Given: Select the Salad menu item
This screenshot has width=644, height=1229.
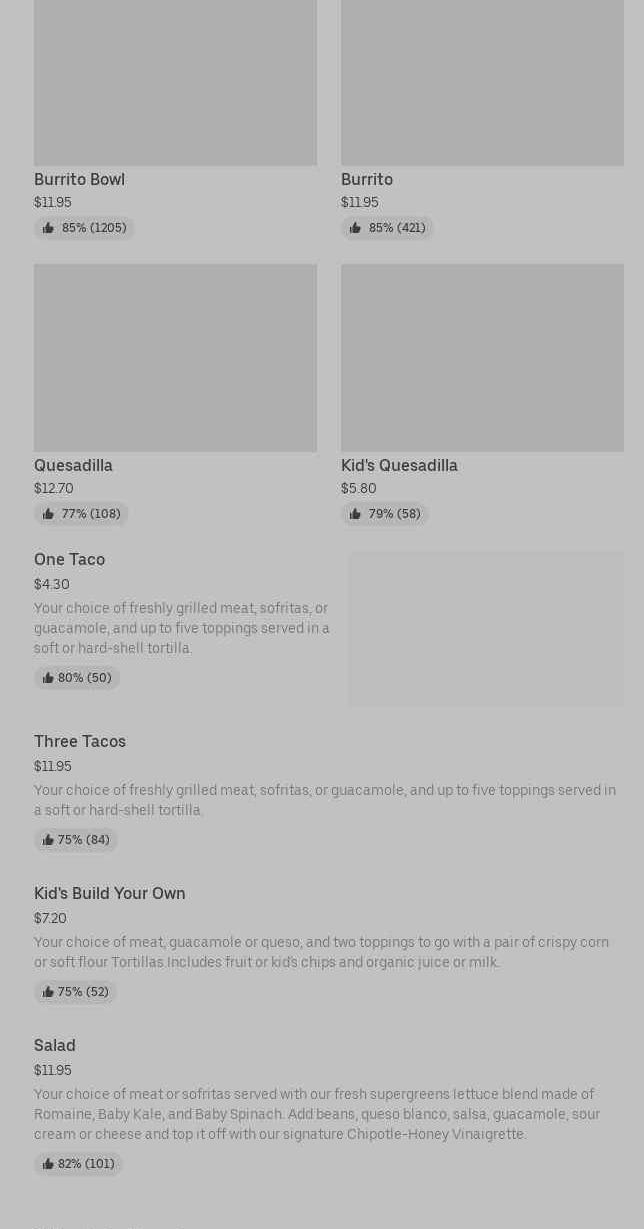Looking at the screenshot, I should [x=55, y=1045].
